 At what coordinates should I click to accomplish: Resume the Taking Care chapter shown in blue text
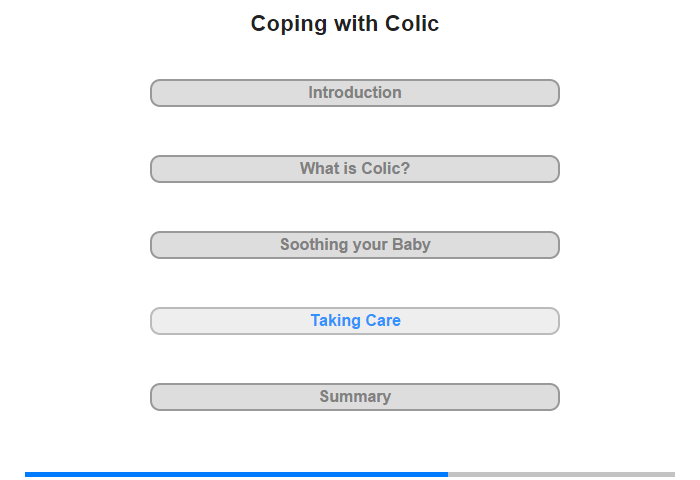(355, 321)
